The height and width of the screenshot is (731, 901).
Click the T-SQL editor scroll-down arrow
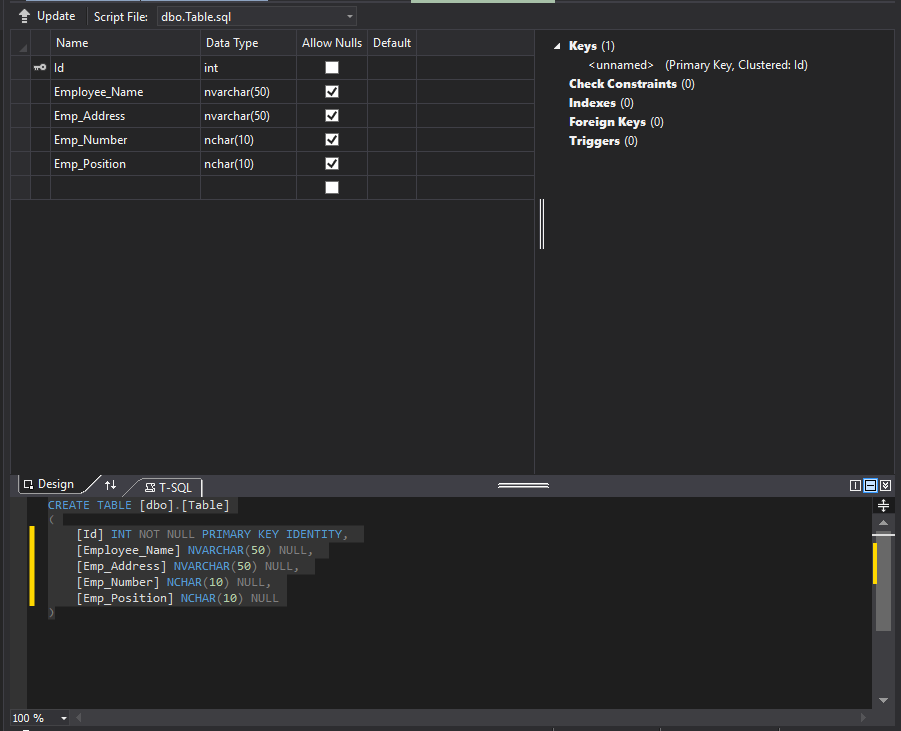(x=882, y=700)
